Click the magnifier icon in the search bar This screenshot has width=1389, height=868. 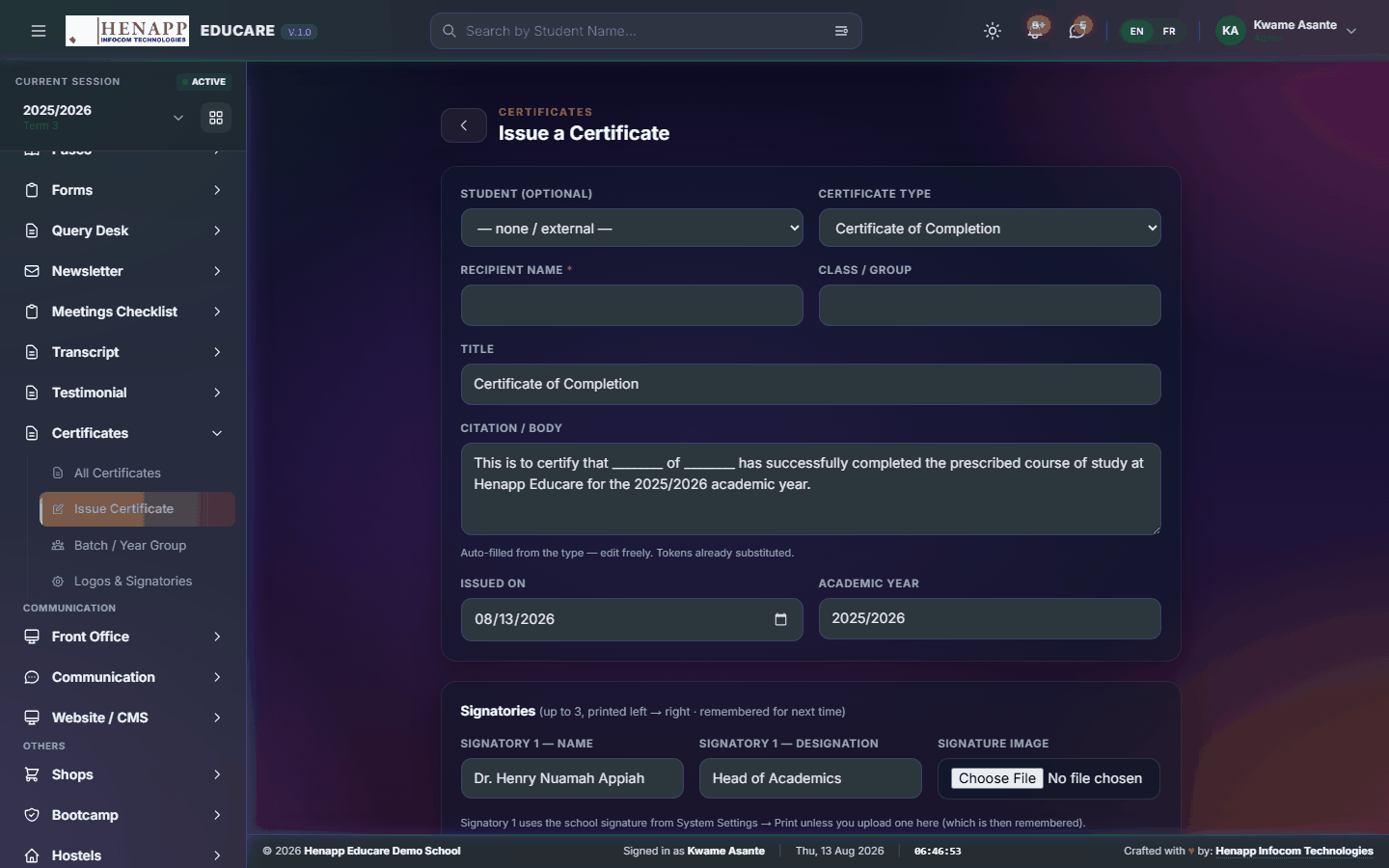[x=449, y=31]
